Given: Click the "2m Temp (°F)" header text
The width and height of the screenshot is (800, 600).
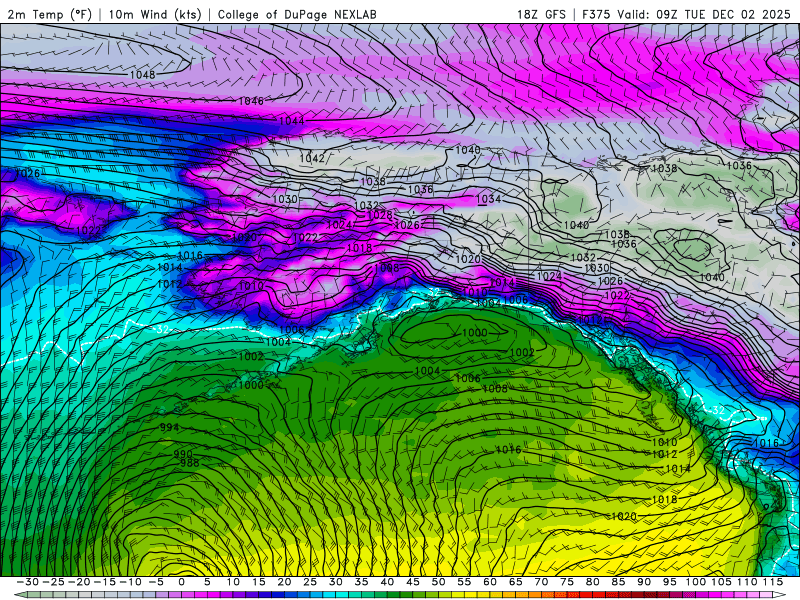Looking at the screenshot, I should tap(49, 14).
